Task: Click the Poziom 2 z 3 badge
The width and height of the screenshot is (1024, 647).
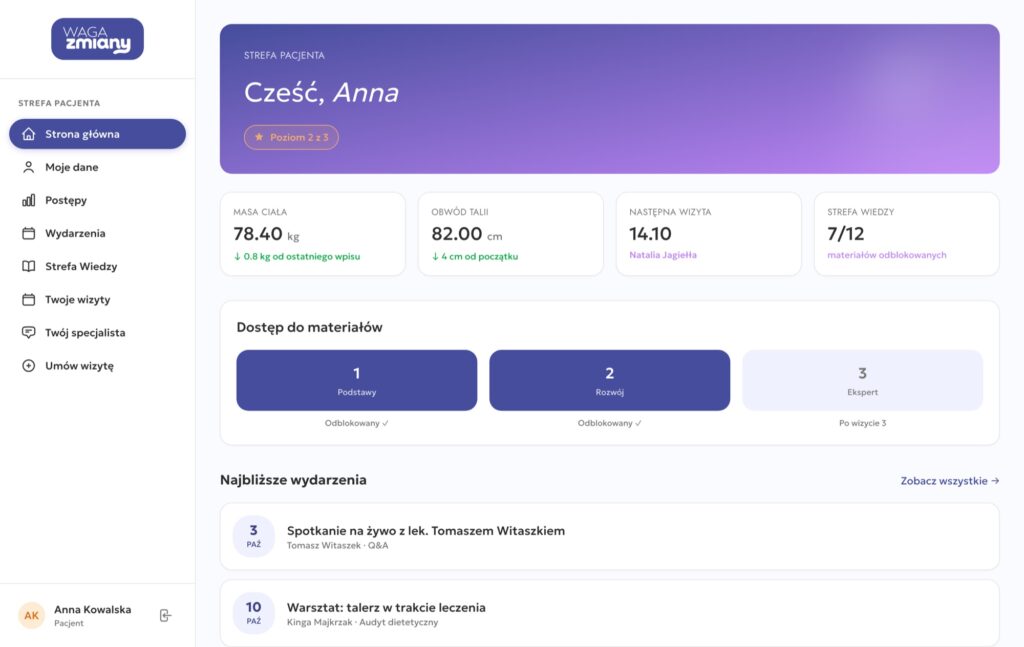Action: [x=291, y=137]
